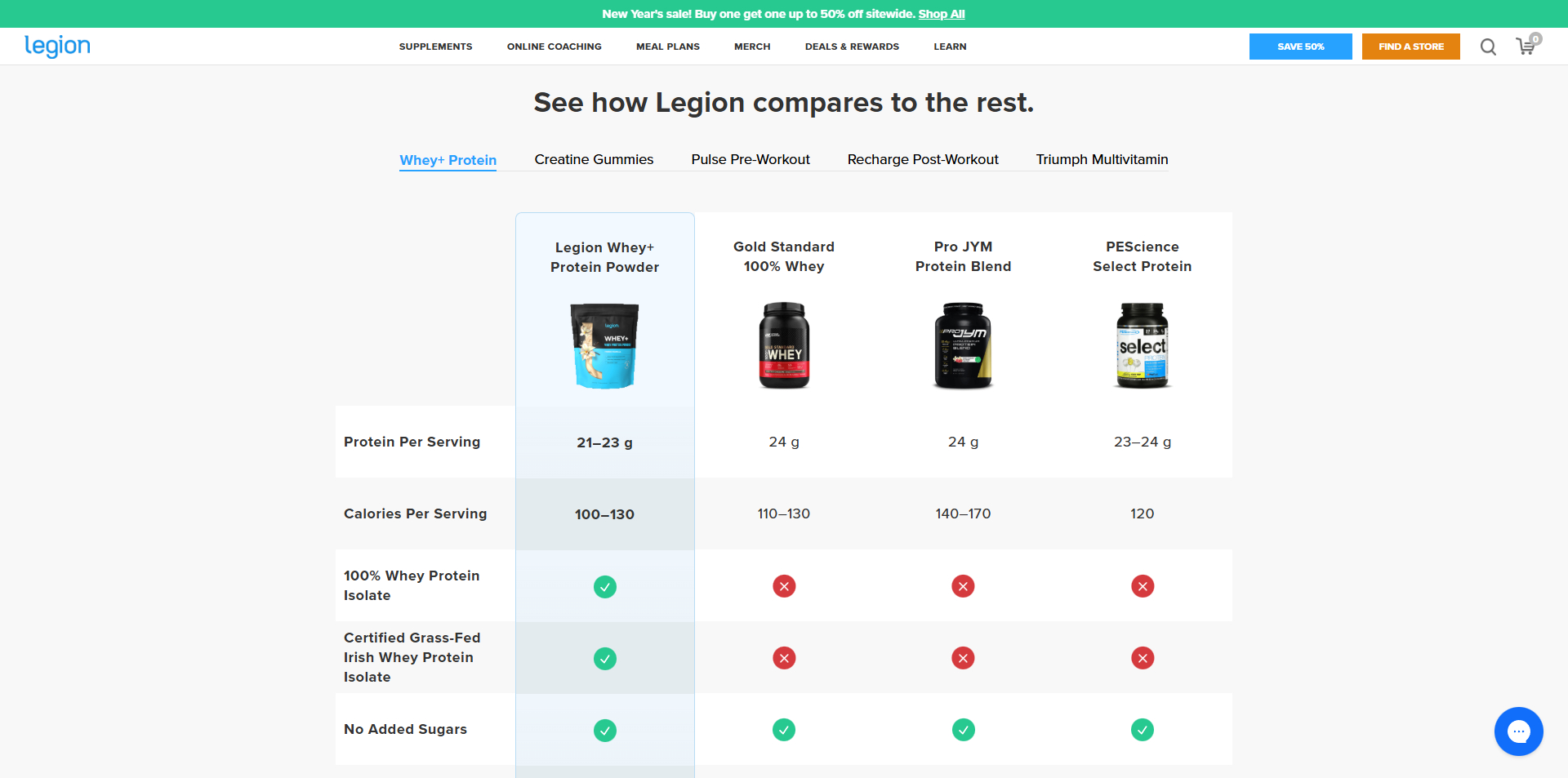
Task: Open the live chat bubble
Action: pos(1518,731)
